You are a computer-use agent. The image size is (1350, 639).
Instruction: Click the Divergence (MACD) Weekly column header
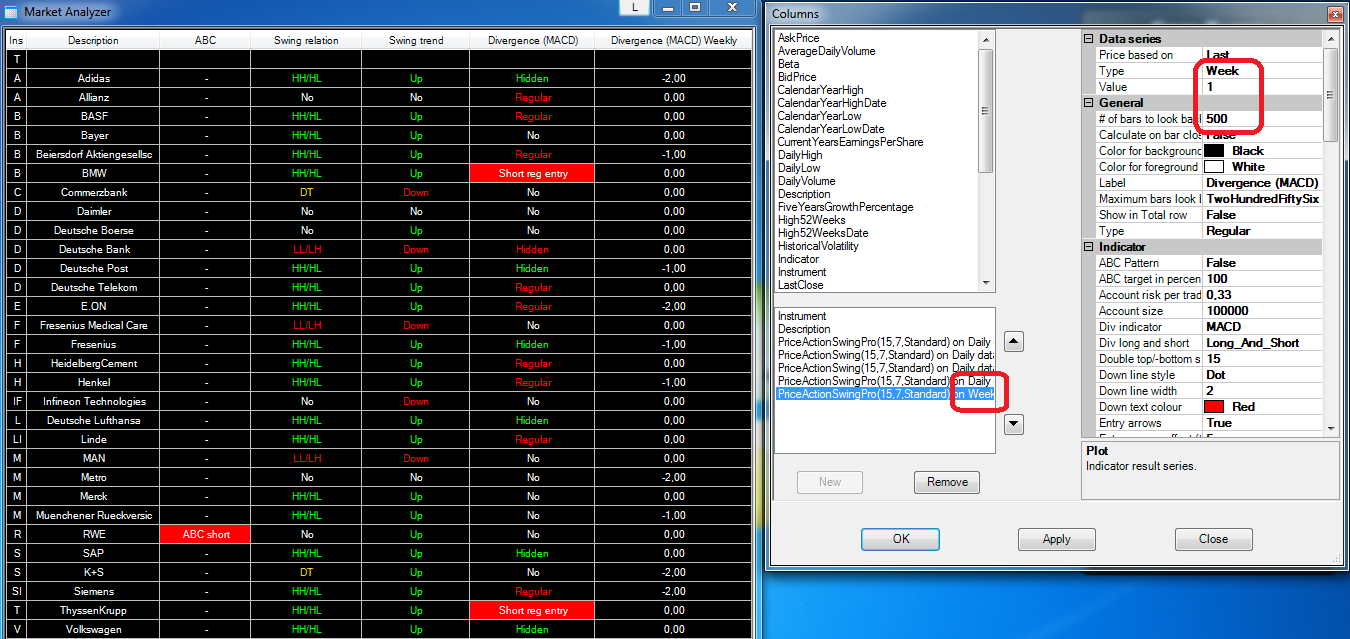[x=672, y=41]
